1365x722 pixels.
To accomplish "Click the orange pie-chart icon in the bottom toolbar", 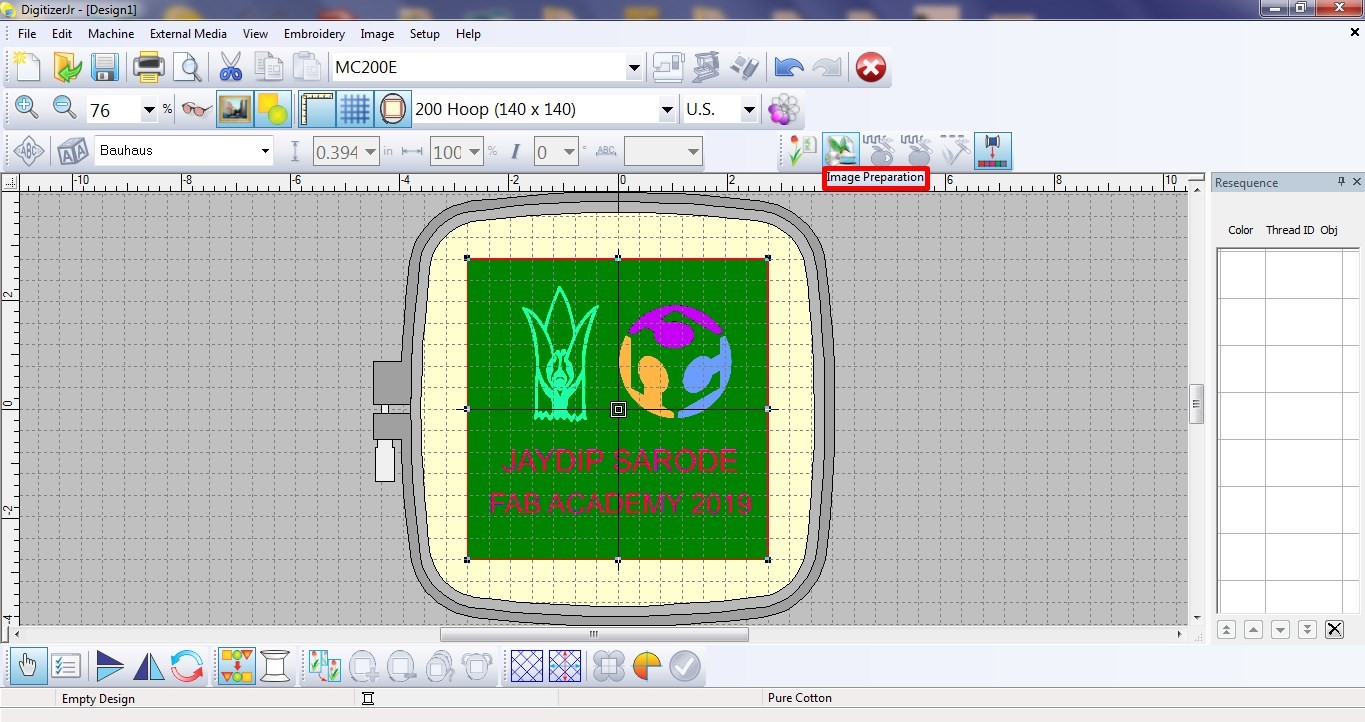I will pos(647,666).
